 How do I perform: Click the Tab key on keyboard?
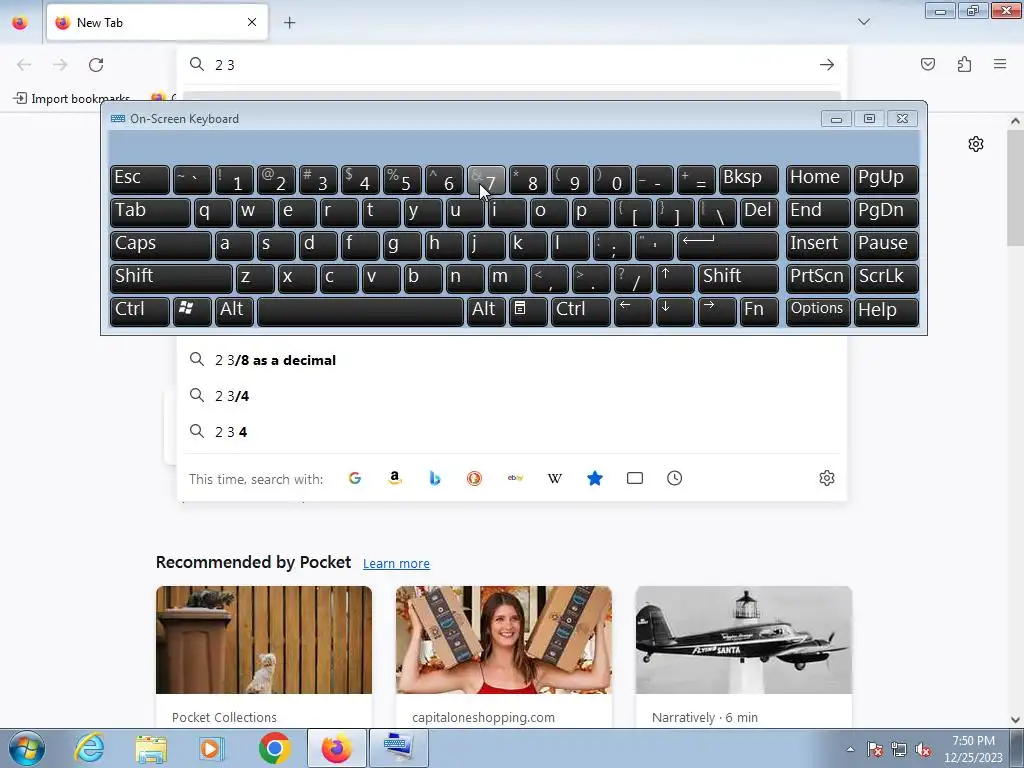150,212
